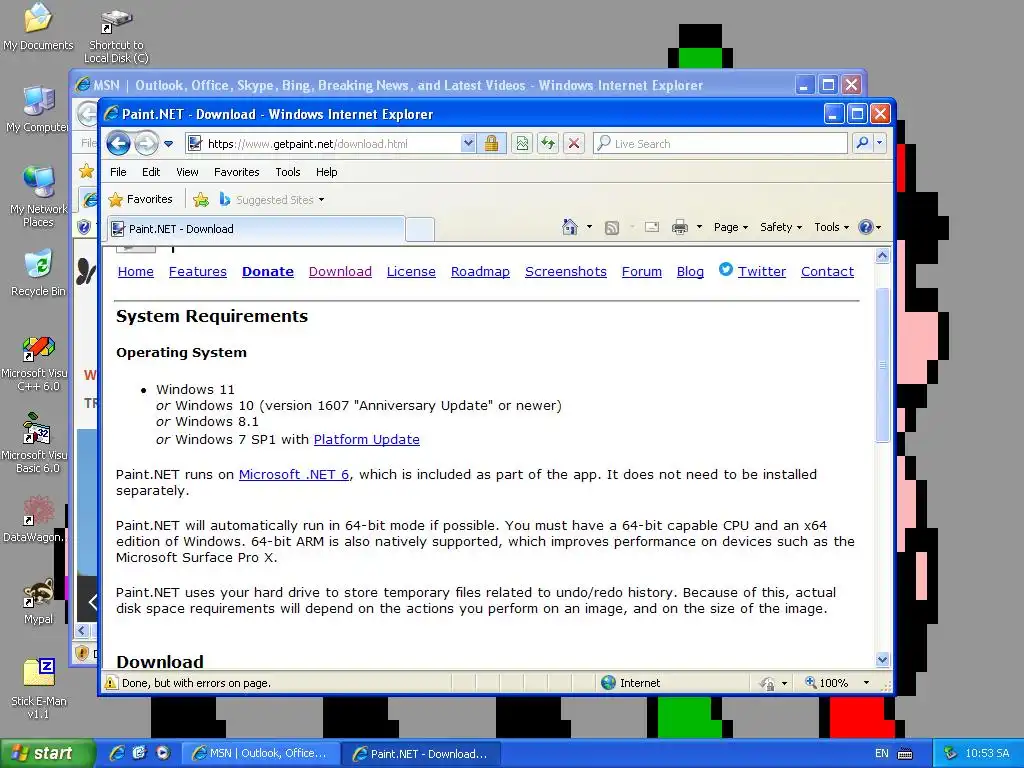Viewport: 1024px width, 768px height.
Task: Click the 100% zoom level button
Action: [x=827, y=682]
